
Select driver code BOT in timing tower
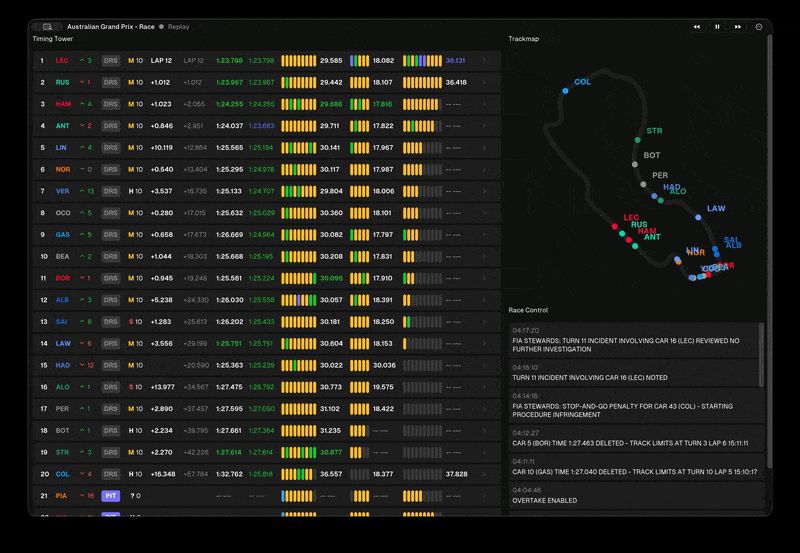(62, 431)
